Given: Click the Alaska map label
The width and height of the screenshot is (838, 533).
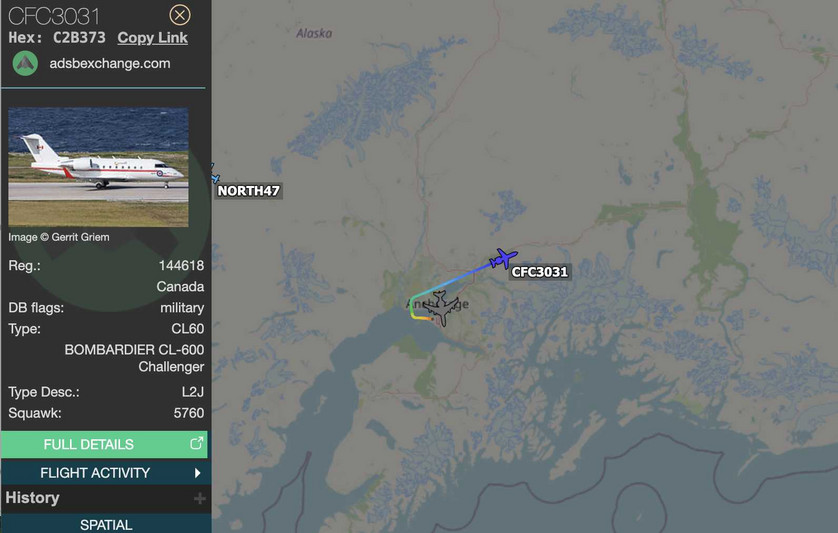Looking at the screenshot, I should 314,34.
